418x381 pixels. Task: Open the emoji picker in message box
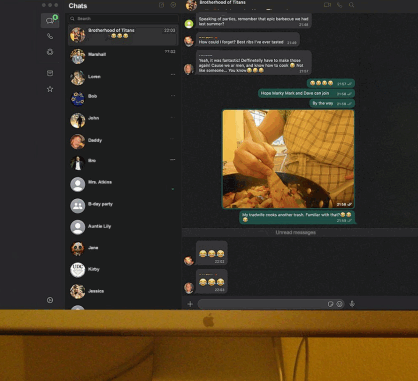(339, 304)
